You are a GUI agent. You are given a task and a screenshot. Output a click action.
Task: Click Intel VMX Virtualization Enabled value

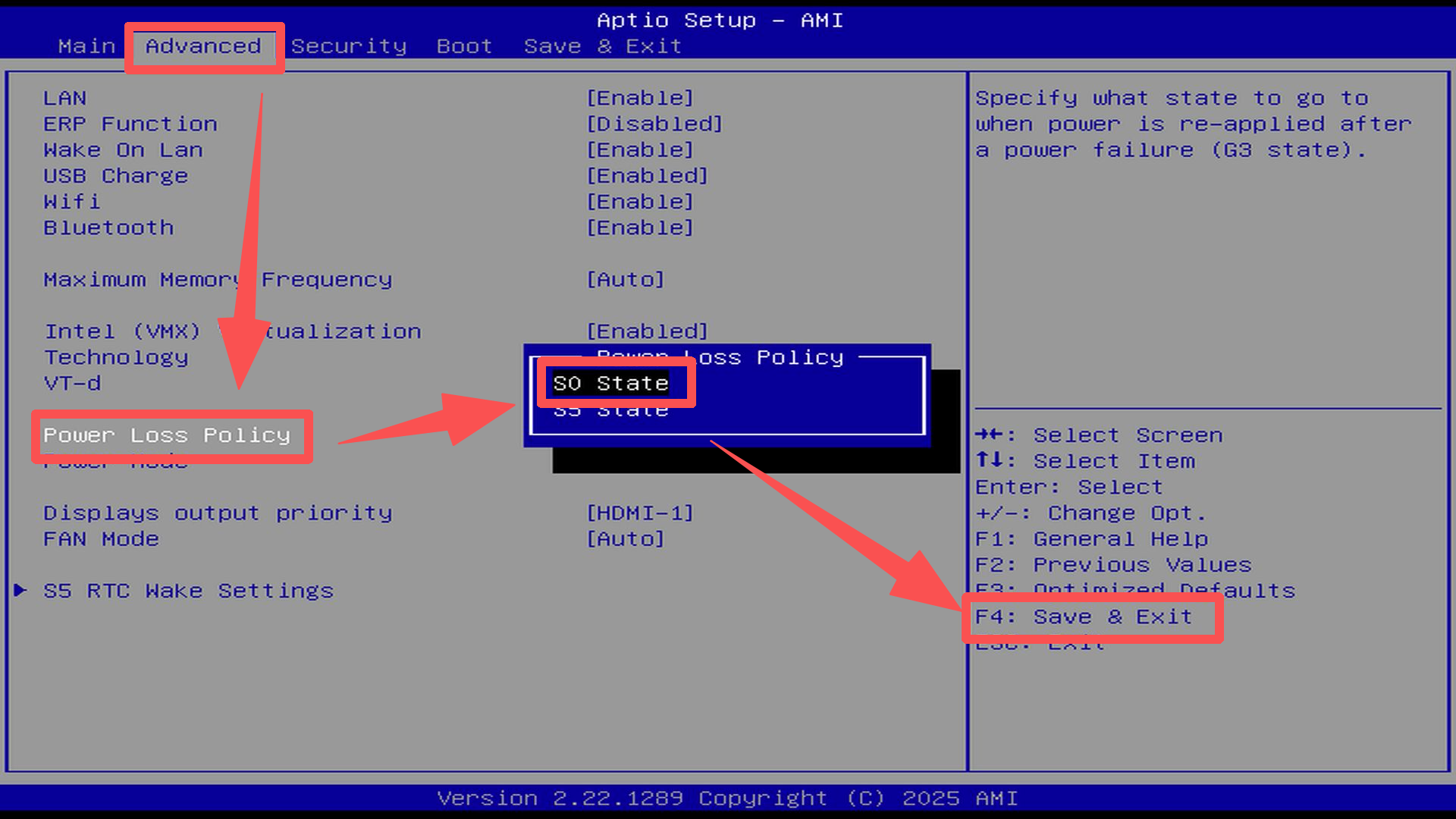click(647, 331)
